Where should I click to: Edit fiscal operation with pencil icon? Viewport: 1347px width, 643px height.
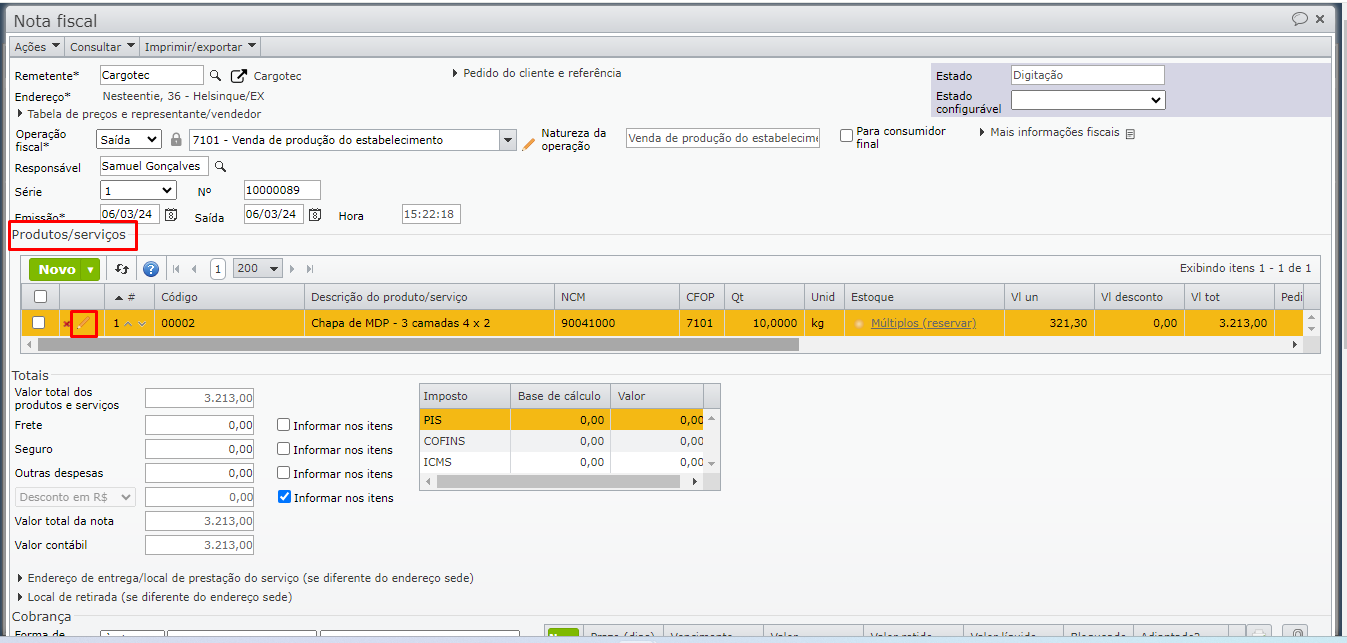529,144
